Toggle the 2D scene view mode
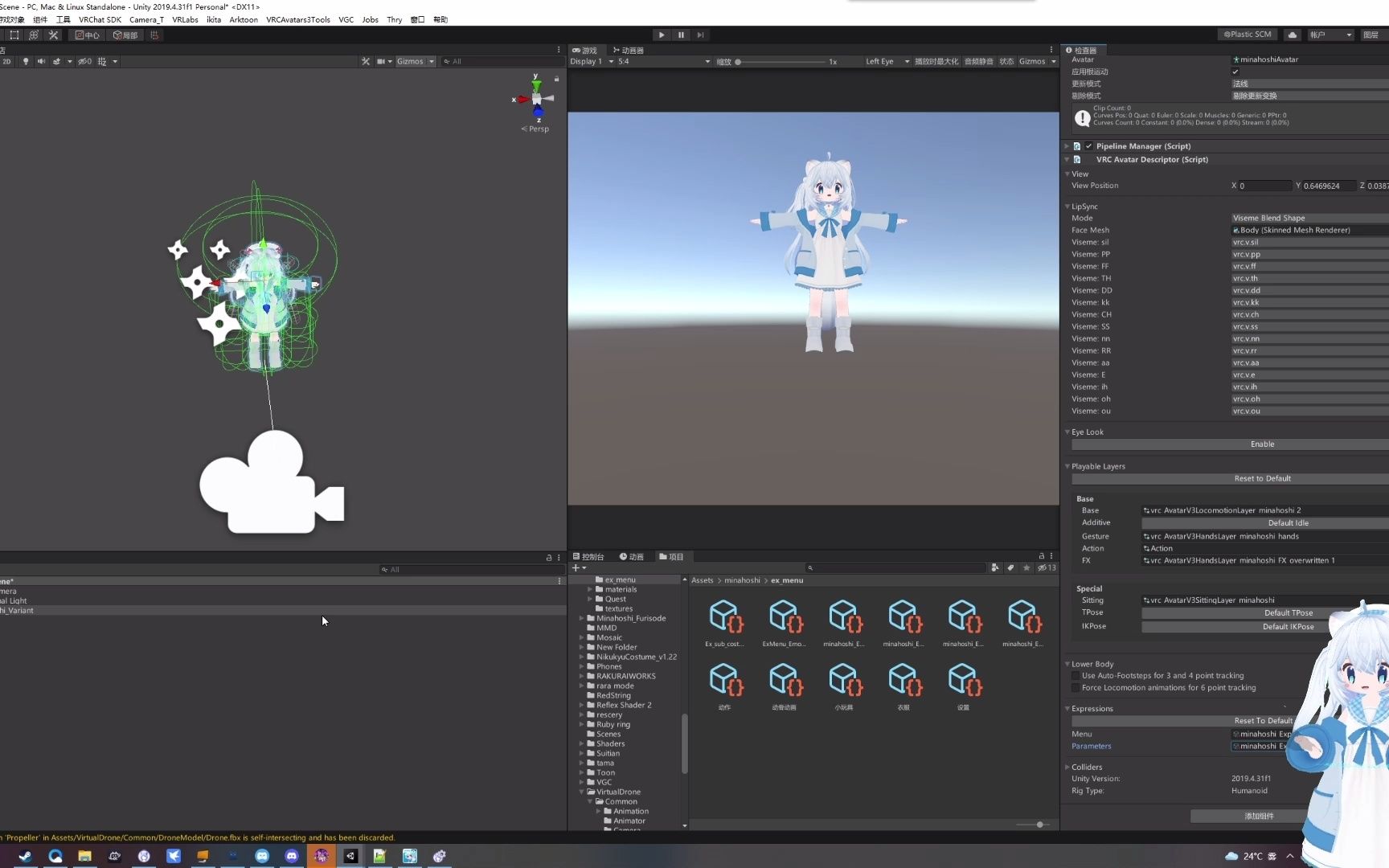1389x868 pixels. click(x=6, y=61)
